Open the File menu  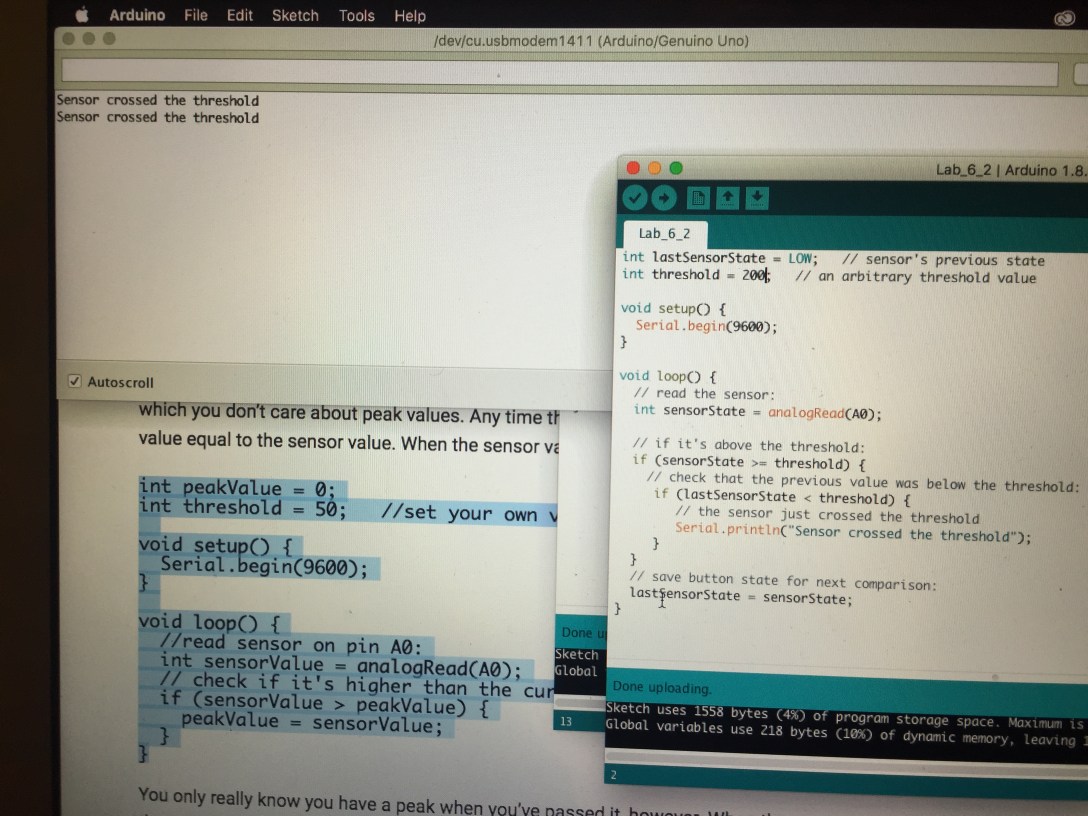click(196, 16)
